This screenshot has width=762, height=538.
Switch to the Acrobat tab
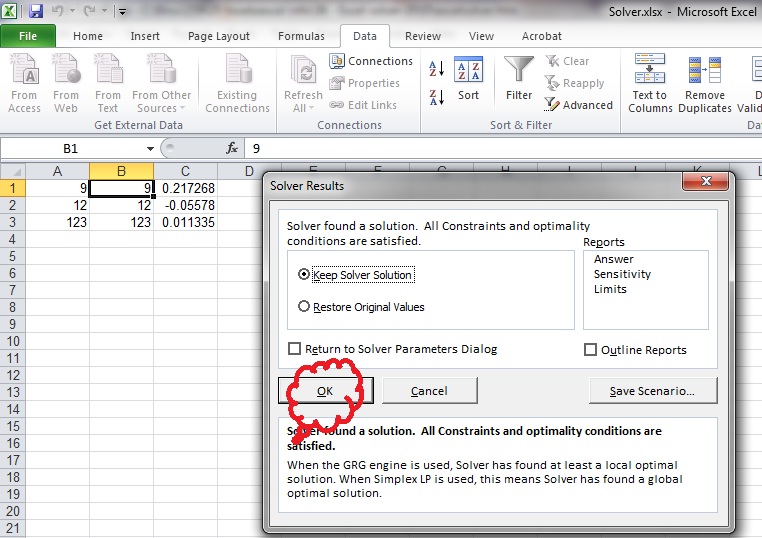click(x=542, y=36)
